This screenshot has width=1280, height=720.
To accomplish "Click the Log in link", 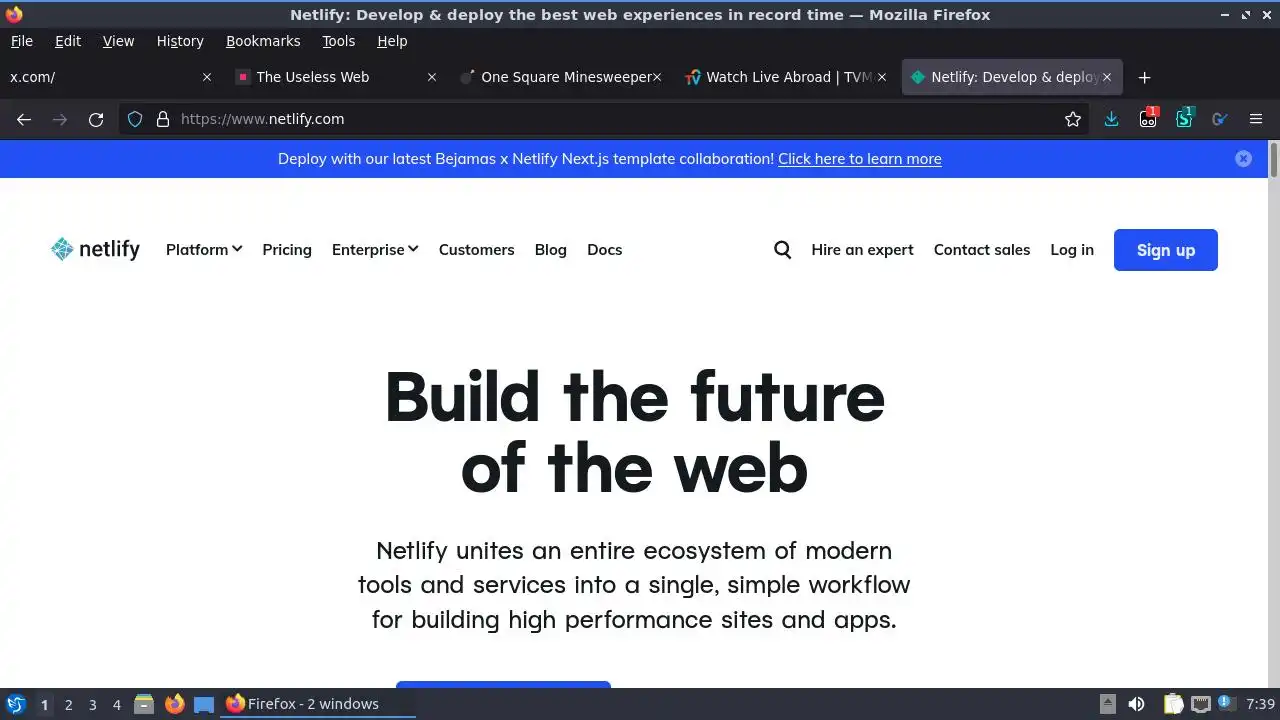I will pos(1072,249).
